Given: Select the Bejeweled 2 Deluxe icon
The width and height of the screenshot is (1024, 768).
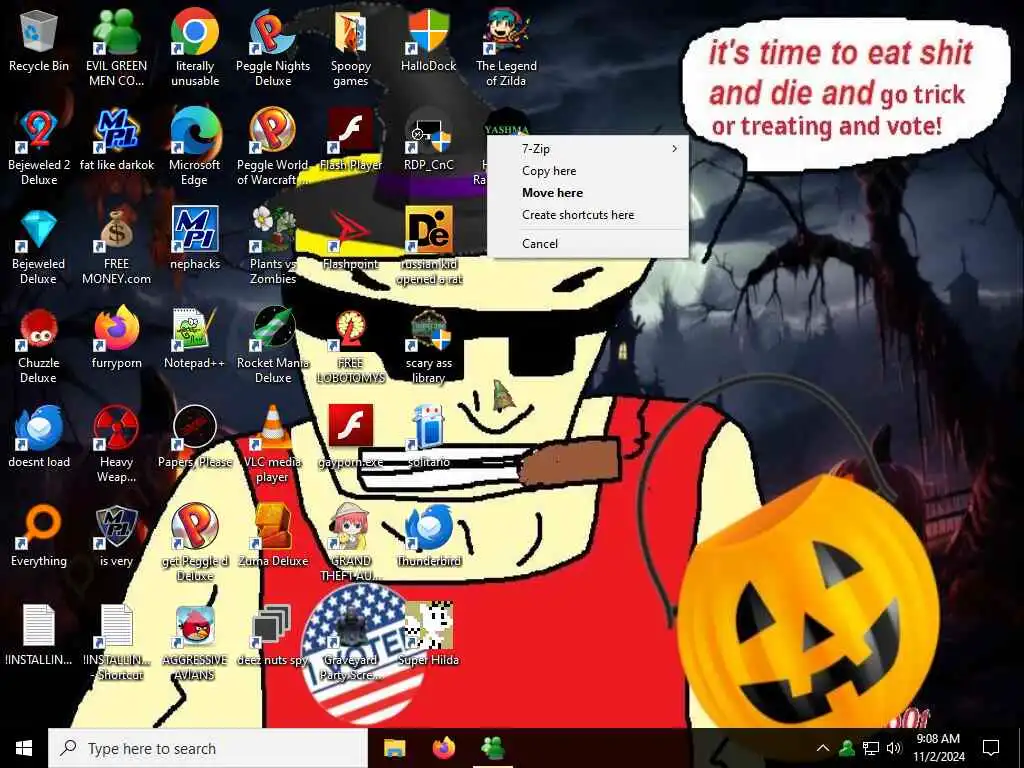Looking at the screenshot, I should tap(39, 132).
